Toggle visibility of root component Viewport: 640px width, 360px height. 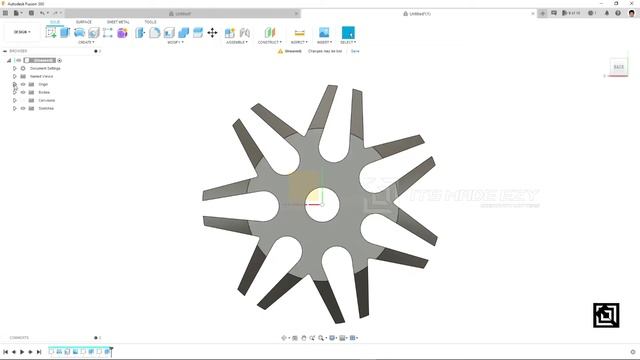point(18,60)
